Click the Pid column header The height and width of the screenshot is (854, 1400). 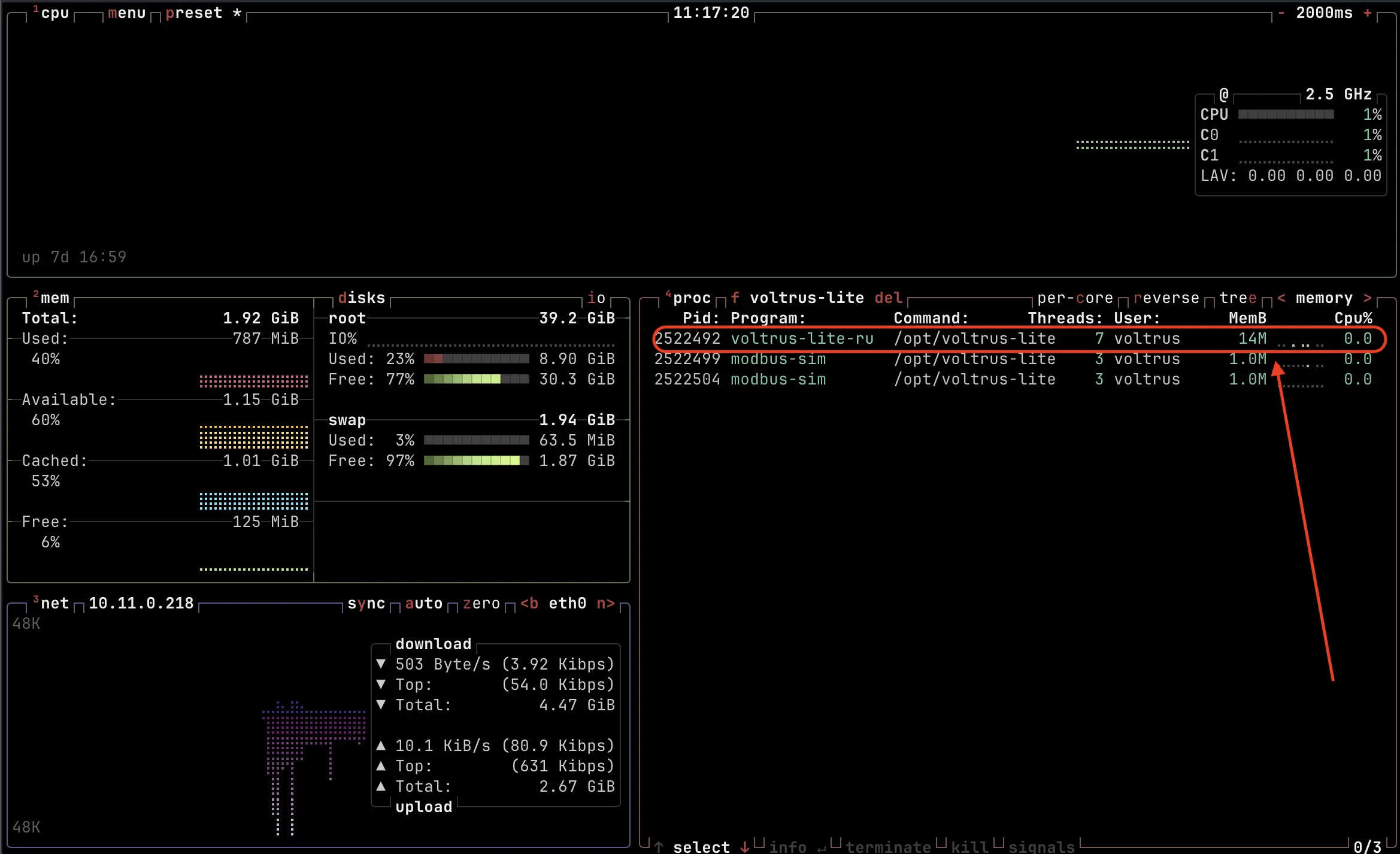pos(702,318)
